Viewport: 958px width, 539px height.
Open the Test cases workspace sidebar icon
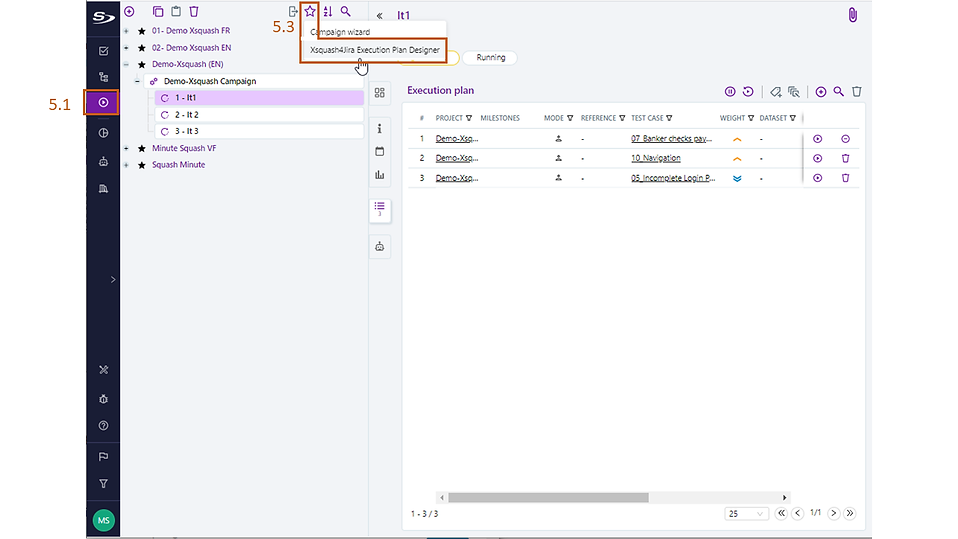[x=103, y=51]
